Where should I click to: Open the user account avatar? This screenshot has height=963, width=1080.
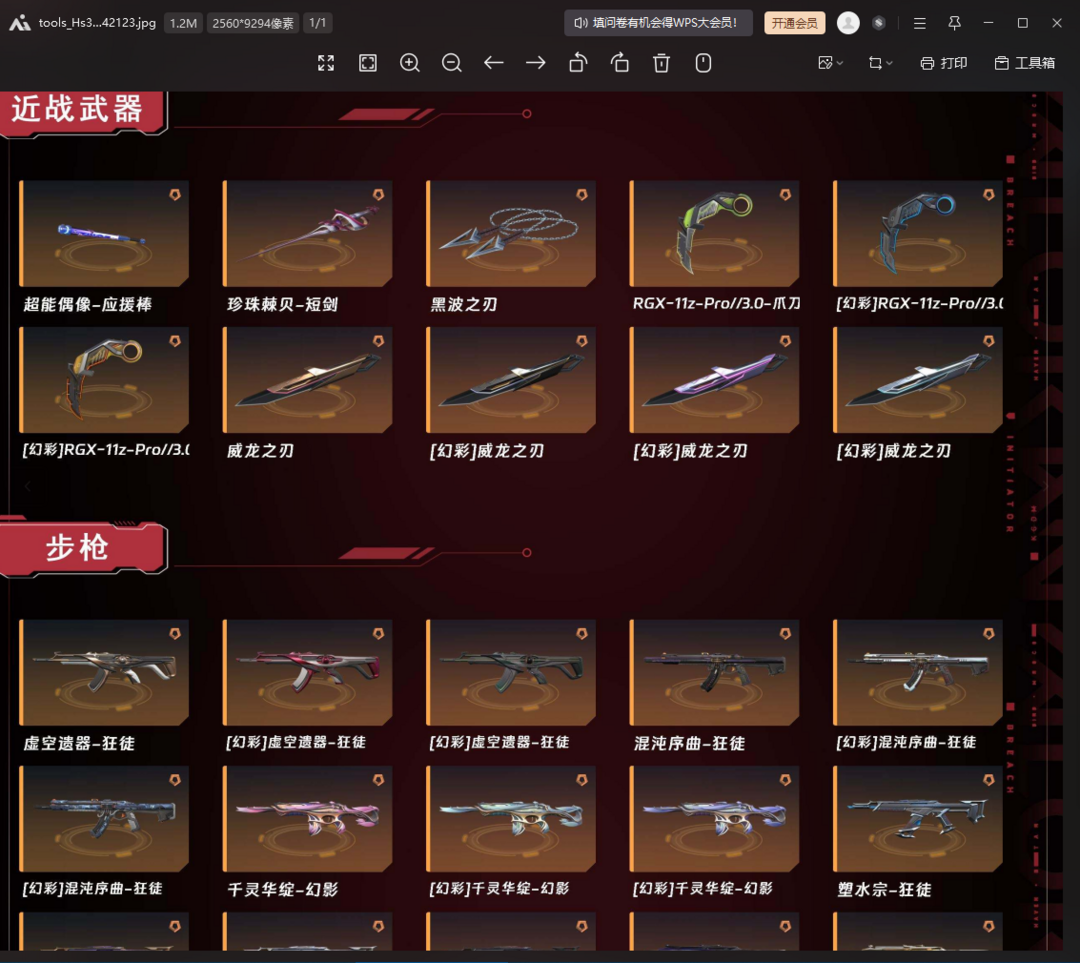tap(848, 23)
